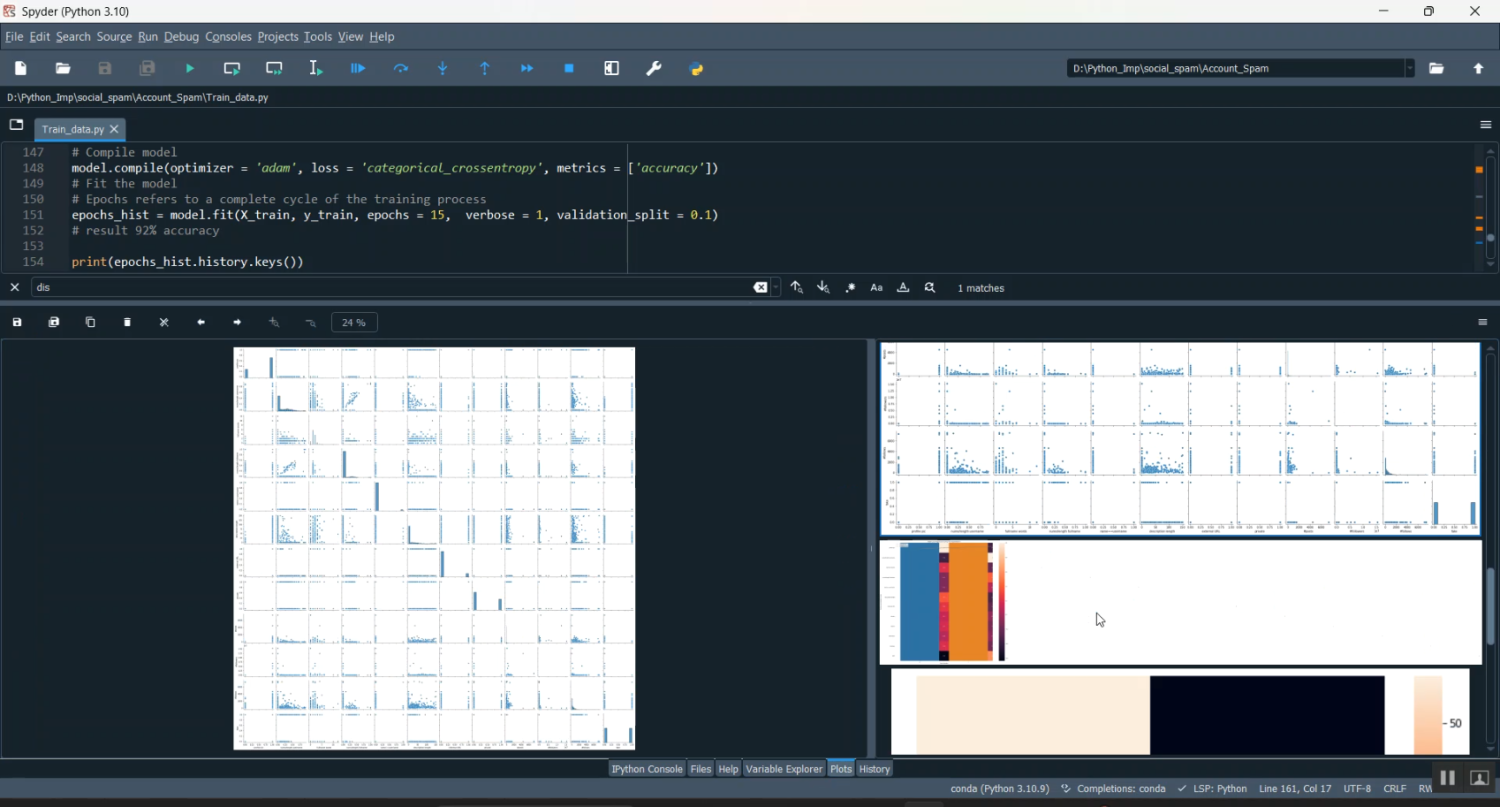Viewport: 1500px width, 807px height.
Task: Debug the current file
Action: click(x=358, y=68)
